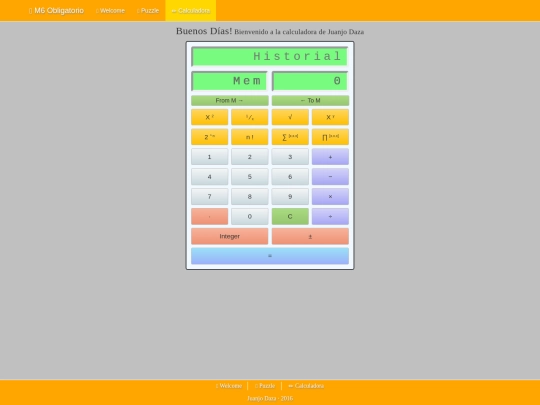This screenshot has height=405, width=540.
Task: Click the reciprocal 1/x button
Action: 250,117
